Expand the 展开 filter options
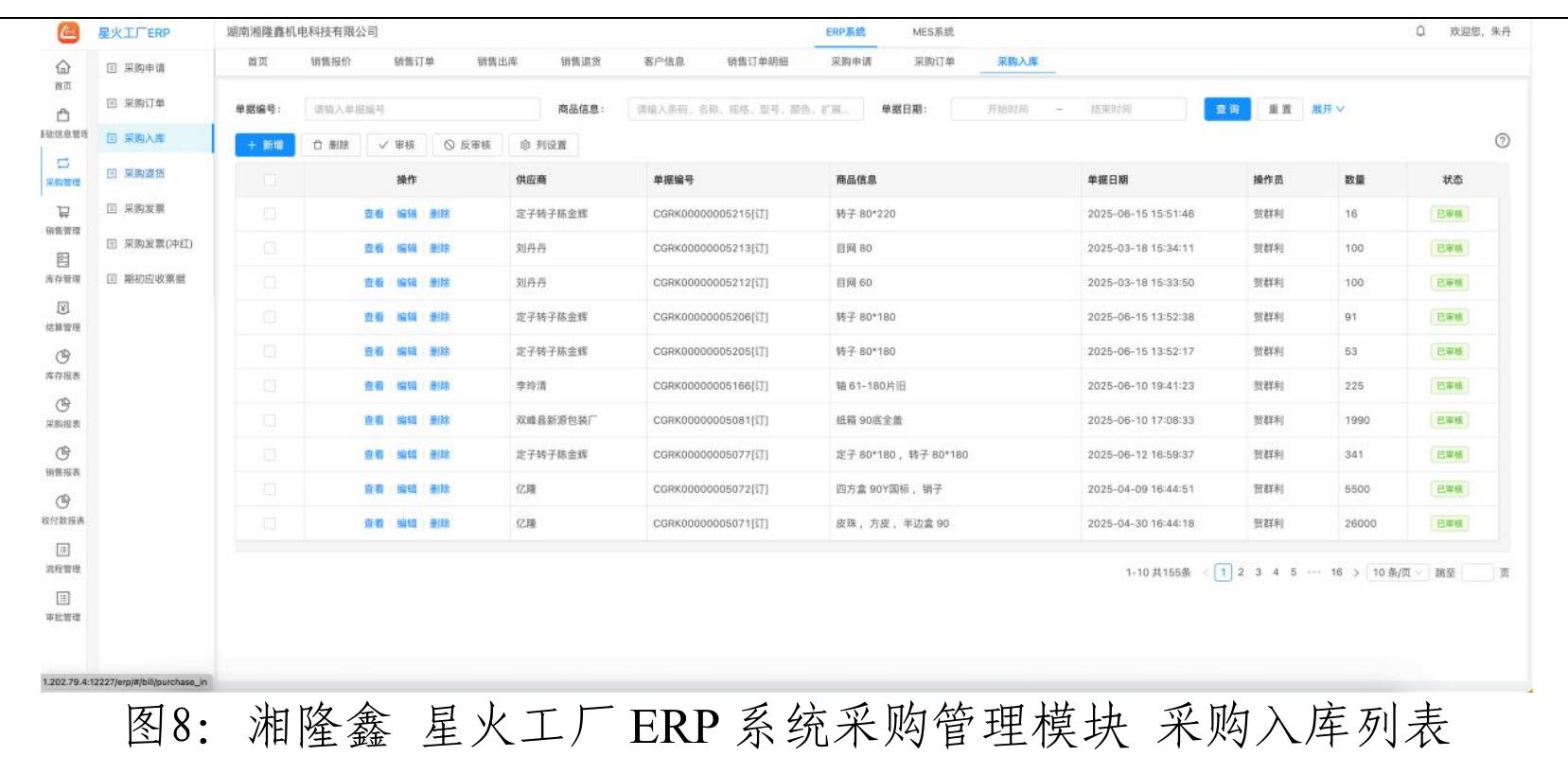The image size is (1568, 774). click(x=1328, y=110)
